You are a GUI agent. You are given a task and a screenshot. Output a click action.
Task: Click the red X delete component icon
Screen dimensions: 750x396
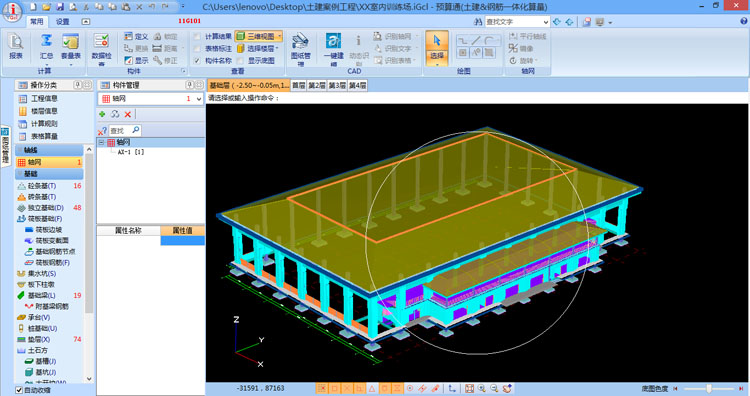[x=128, y=114]
